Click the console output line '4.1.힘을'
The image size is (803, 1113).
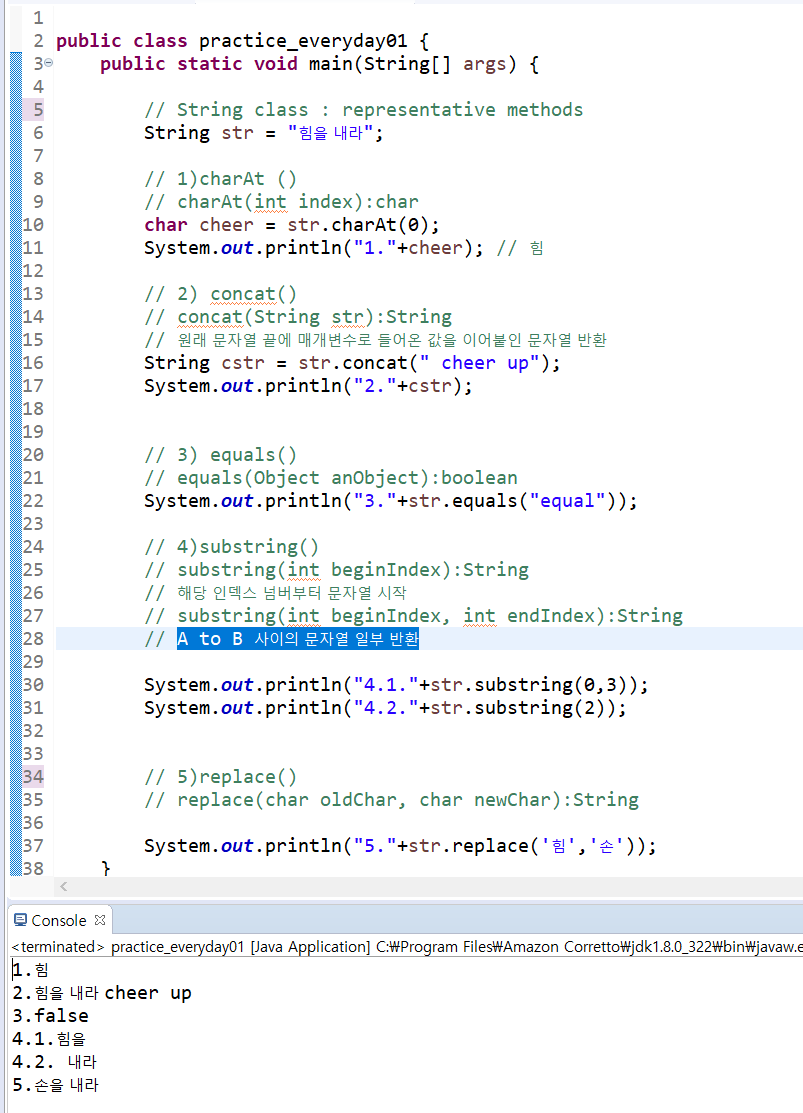coord(49,1039)
